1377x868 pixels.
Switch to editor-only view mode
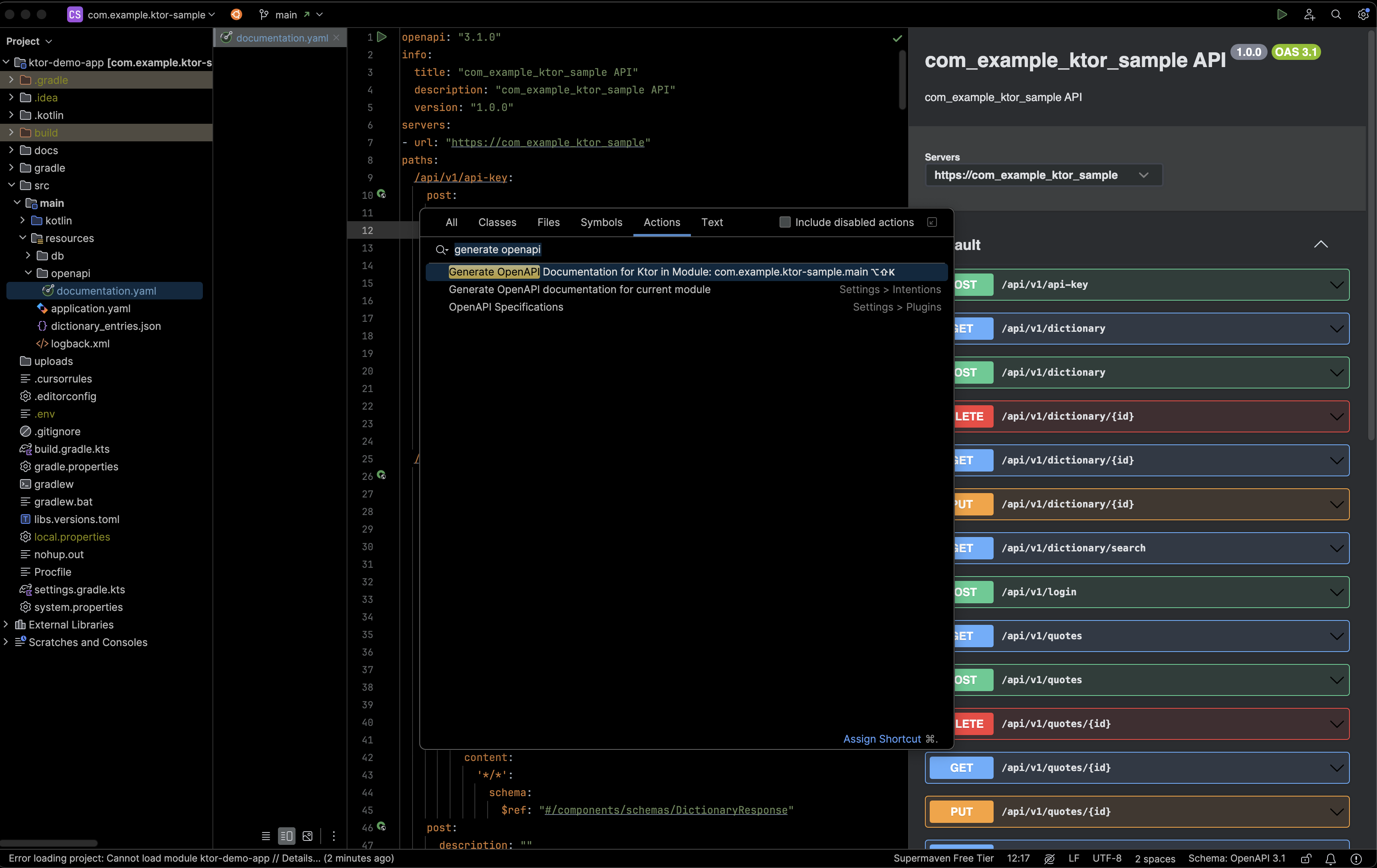[265, 836]
